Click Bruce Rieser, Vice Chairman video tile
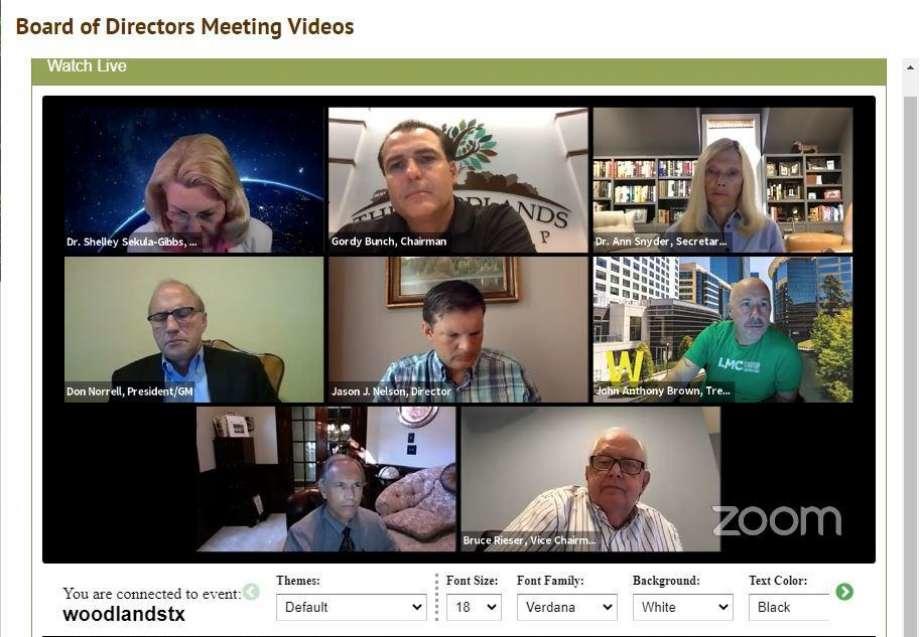This screenshot has width=920, height=637. (591, 479)
